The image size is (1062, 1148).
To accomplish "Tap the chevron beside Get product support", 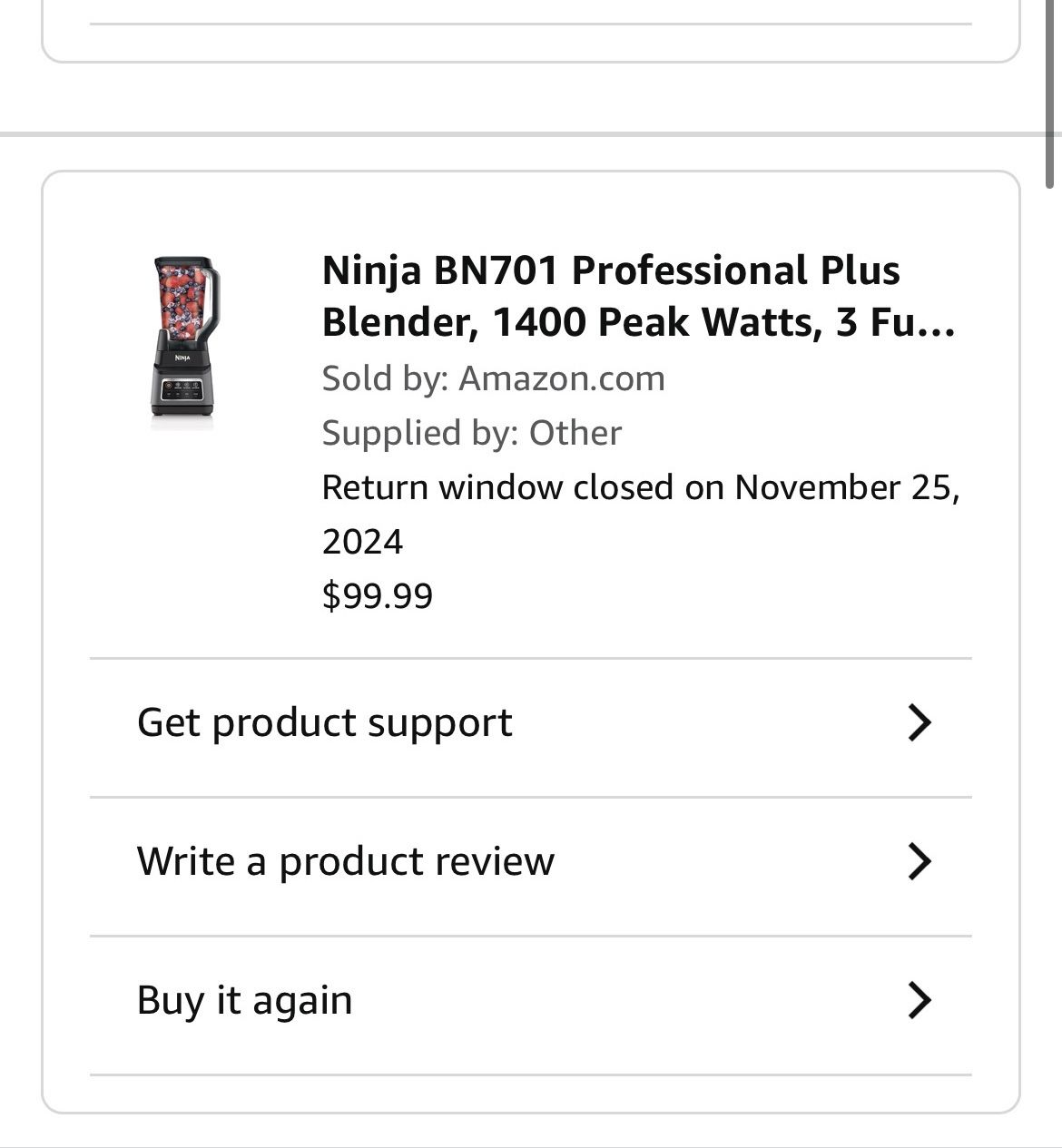I will click(x=919, y=722).
